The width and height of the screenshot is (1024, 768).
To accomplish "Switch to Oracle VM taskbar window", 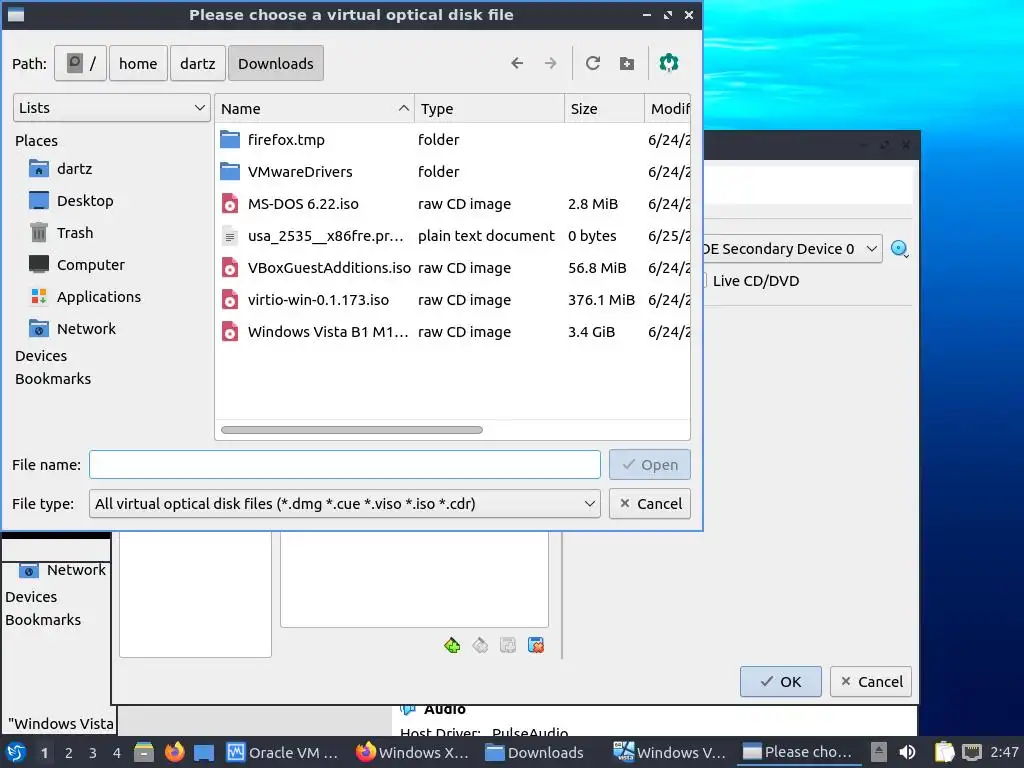I will click(282, 752).
